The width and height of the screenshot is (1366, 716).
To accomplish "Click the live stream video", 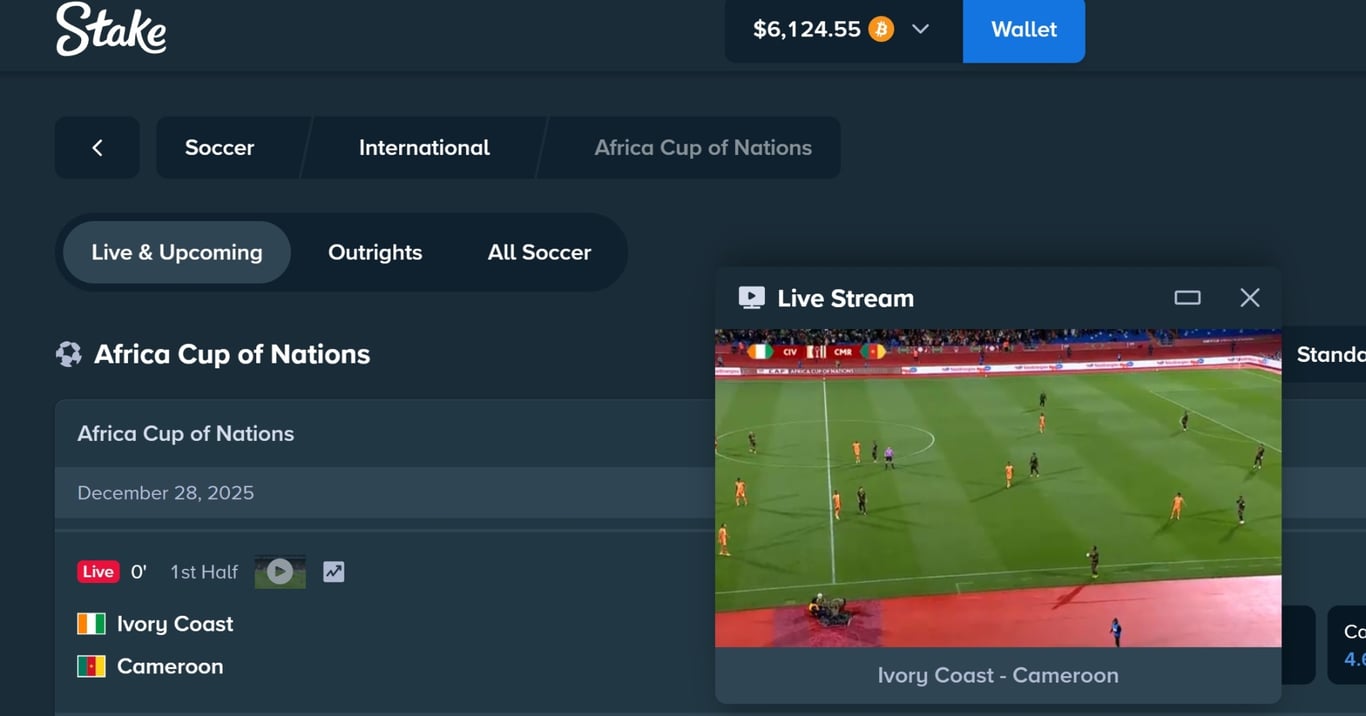I will pyautogui.click(x=998, y=488).
